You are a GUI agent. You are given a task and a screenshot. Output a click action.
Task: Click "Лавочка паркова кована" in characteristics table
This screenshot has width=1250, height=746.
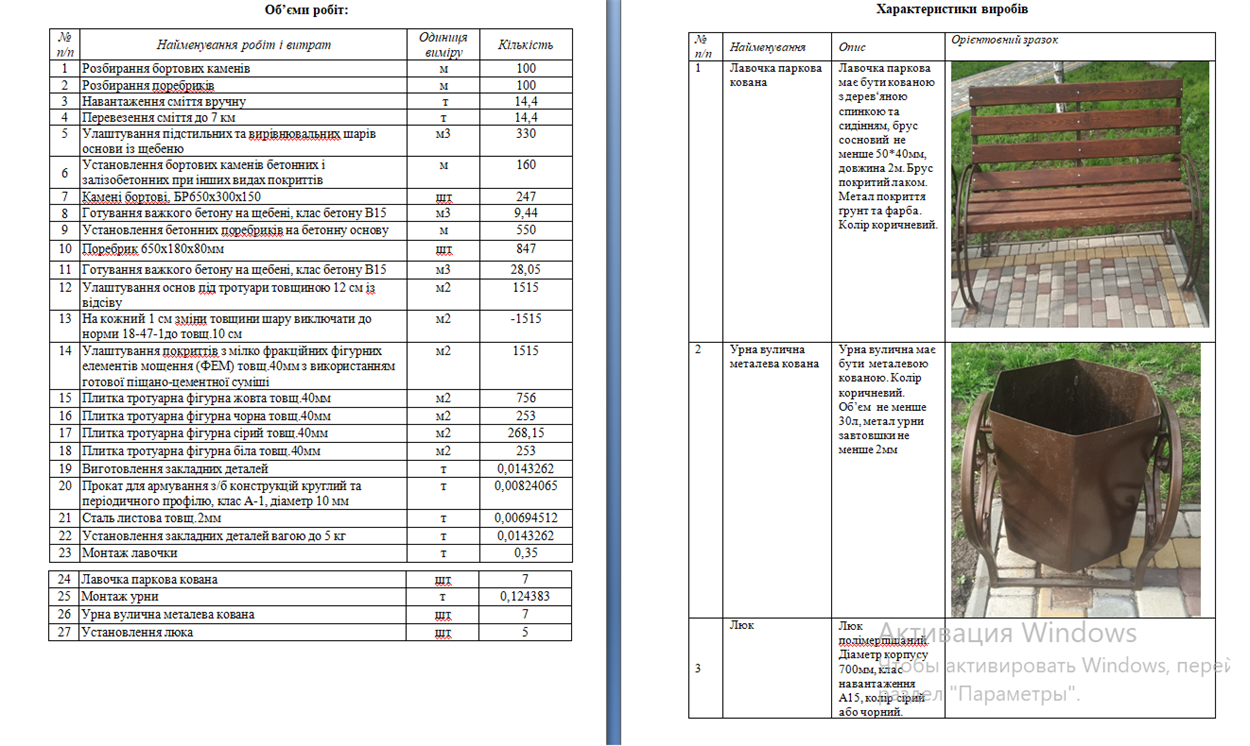(775, 75)
